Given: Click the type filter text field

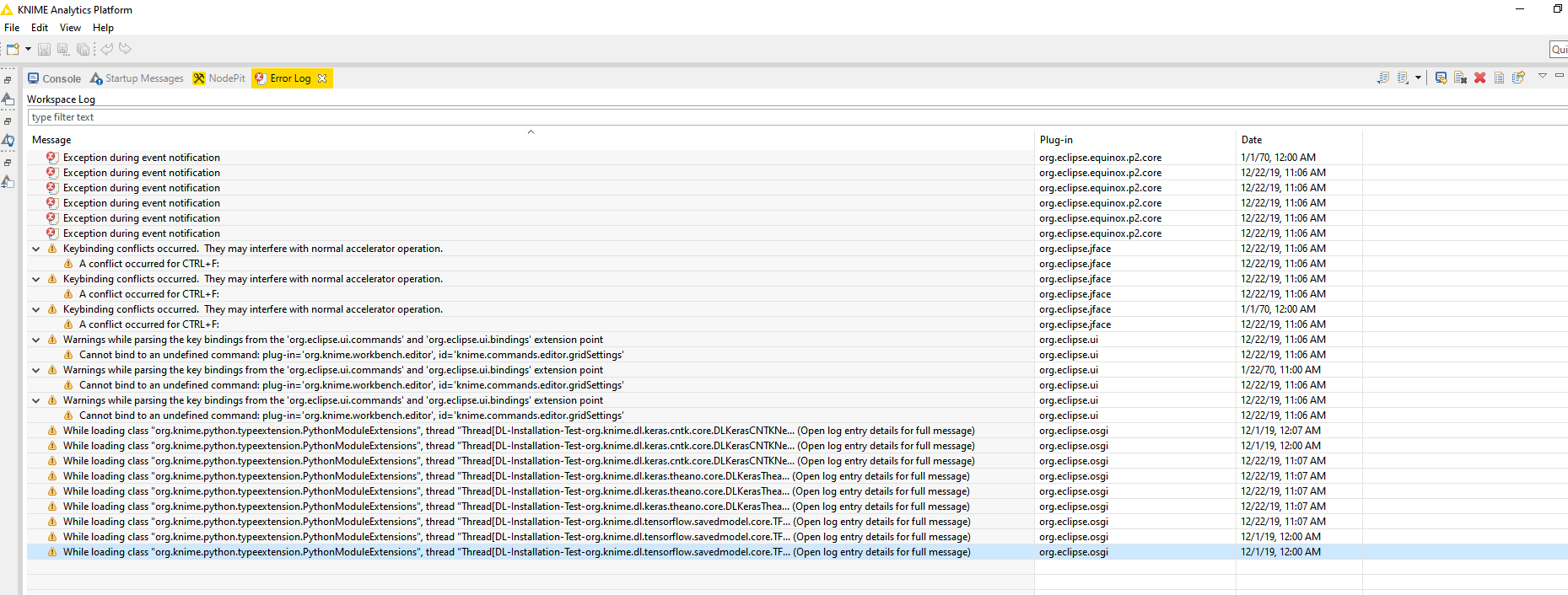Looking at the screenshot, I should pos(797,117).
